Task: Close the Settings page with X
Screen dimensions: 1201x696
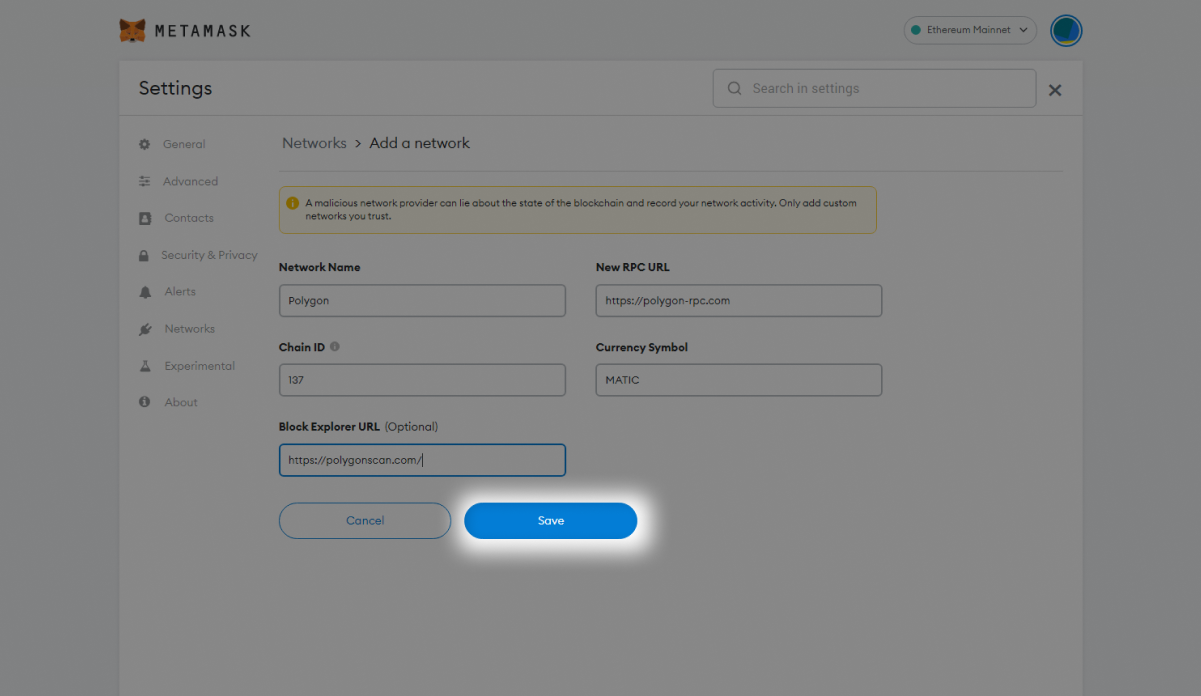Action: click(x=1055, y=90)
